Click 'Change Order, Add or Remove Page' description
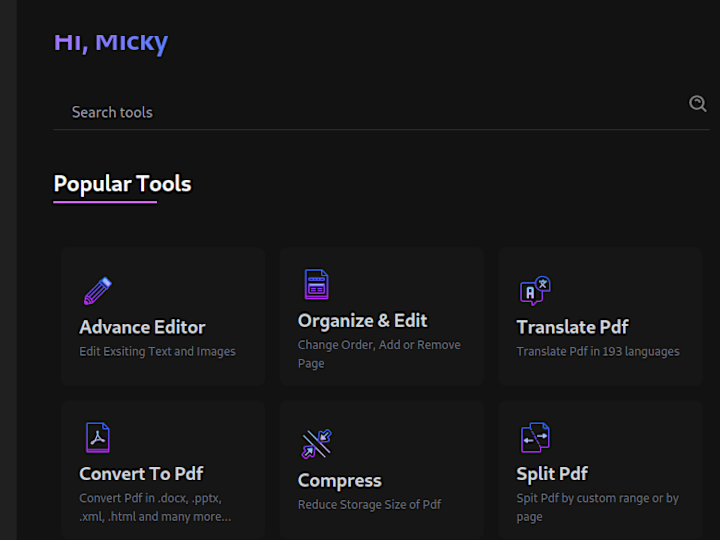 379,354
